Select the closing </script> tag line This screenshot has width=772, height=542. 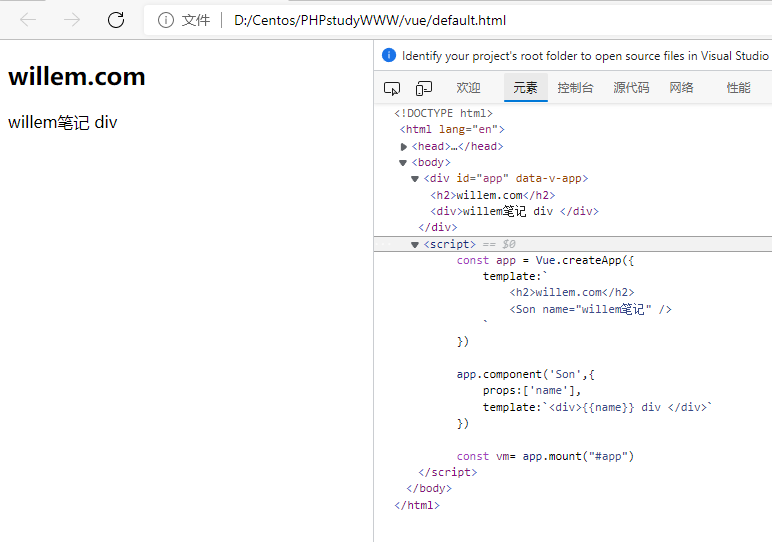click(448, 472)
